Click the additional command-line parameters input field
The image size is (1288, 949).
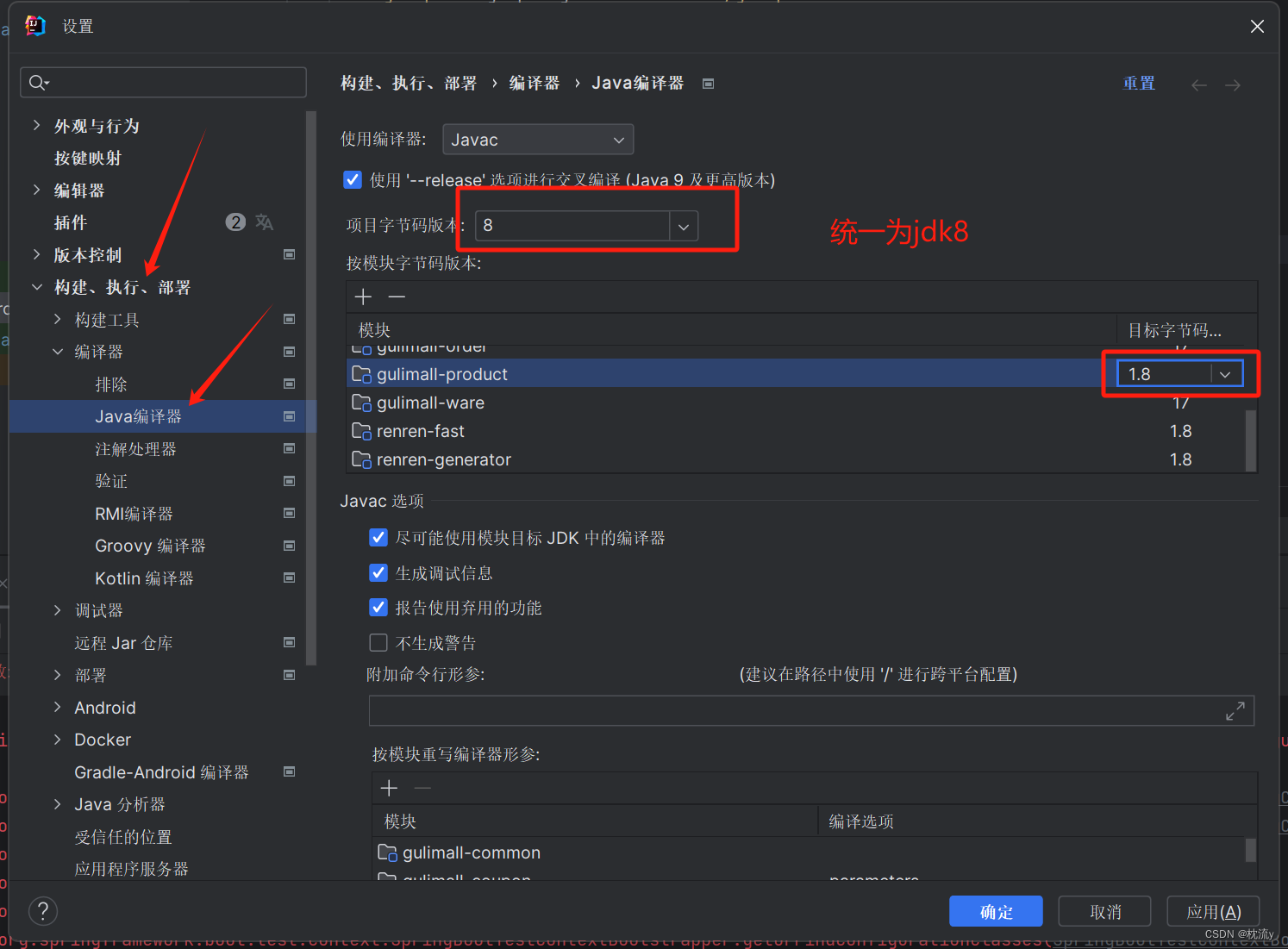click(776, 710)
